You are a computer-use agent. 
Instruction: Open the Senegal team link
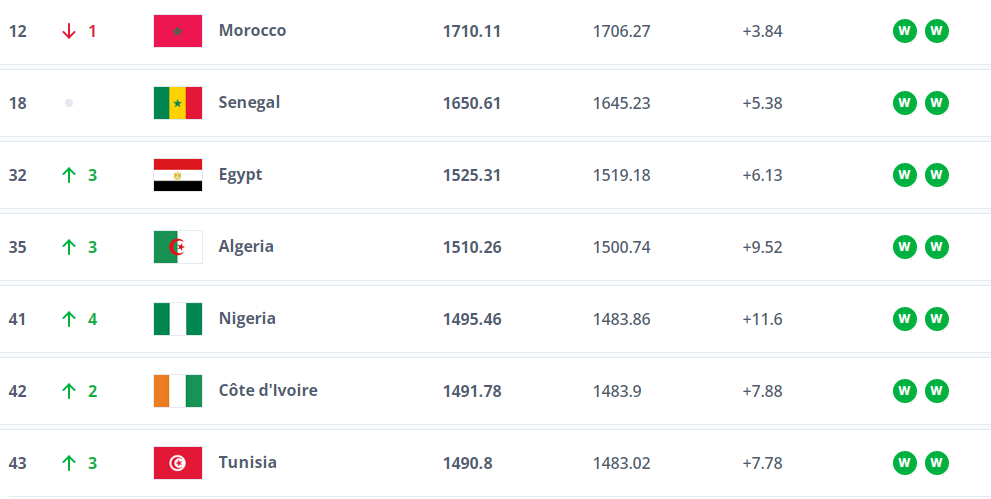(x=249, y=103)
